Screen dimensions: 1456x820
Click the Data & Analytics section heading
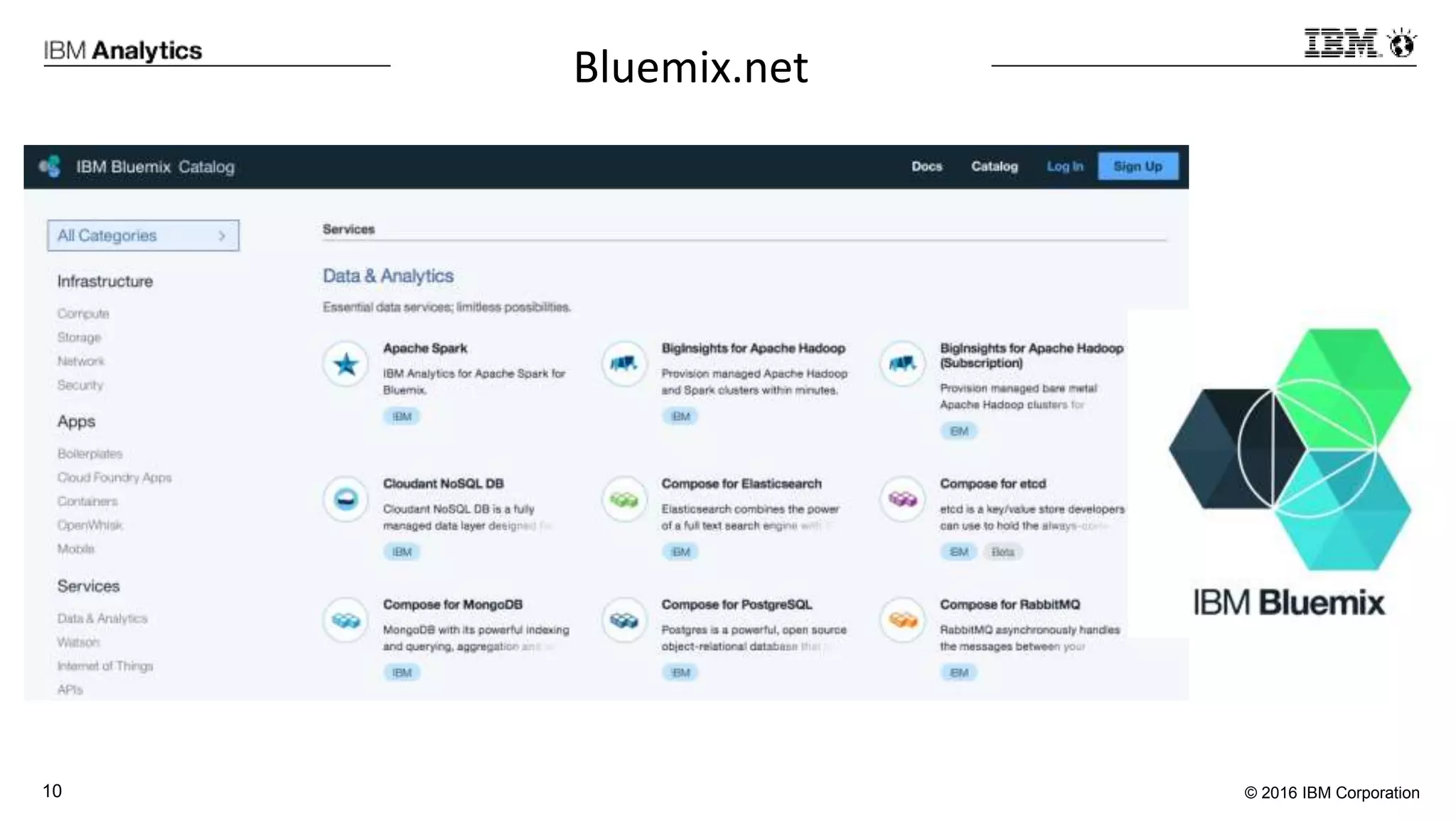(x=388, y=276)
